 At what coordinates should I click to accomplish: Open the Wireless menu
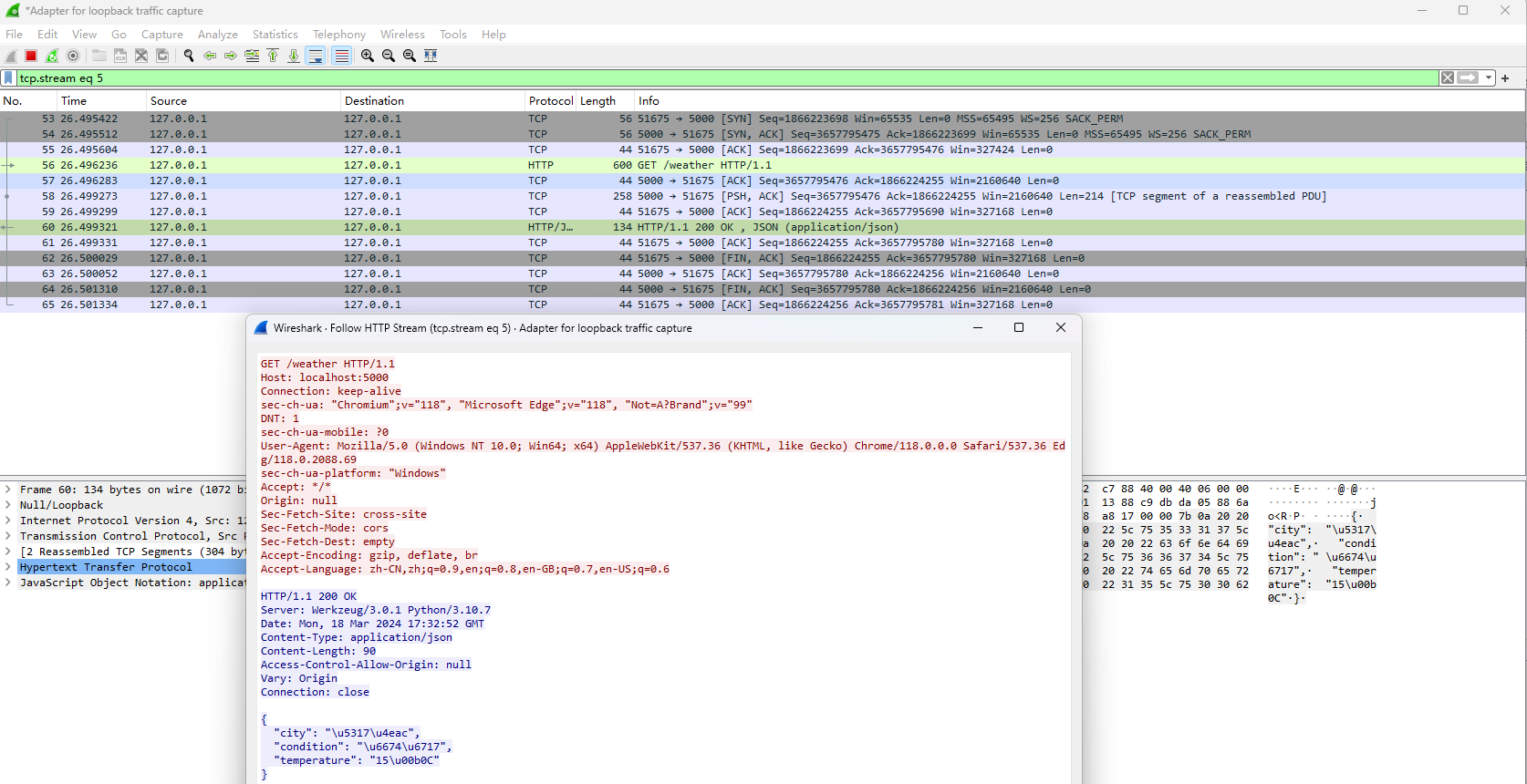[x=402, y=35]
